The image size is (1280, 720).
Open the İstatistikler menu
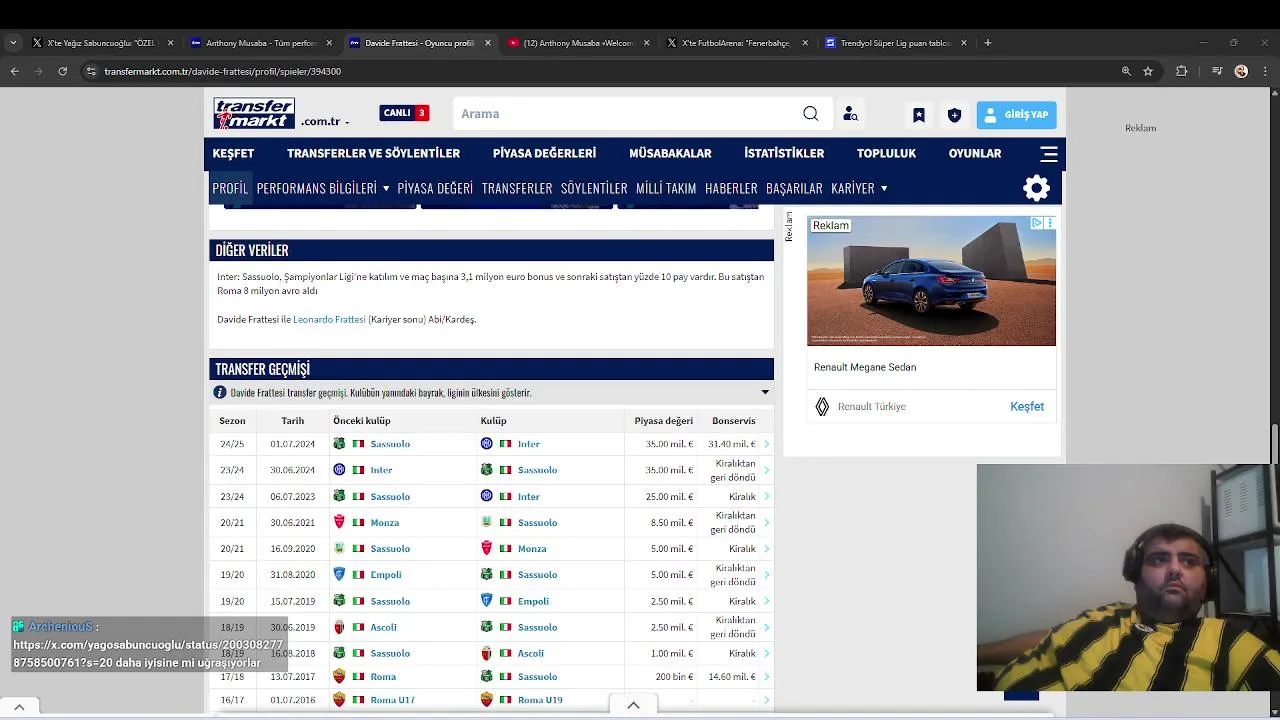coord(784,154)
